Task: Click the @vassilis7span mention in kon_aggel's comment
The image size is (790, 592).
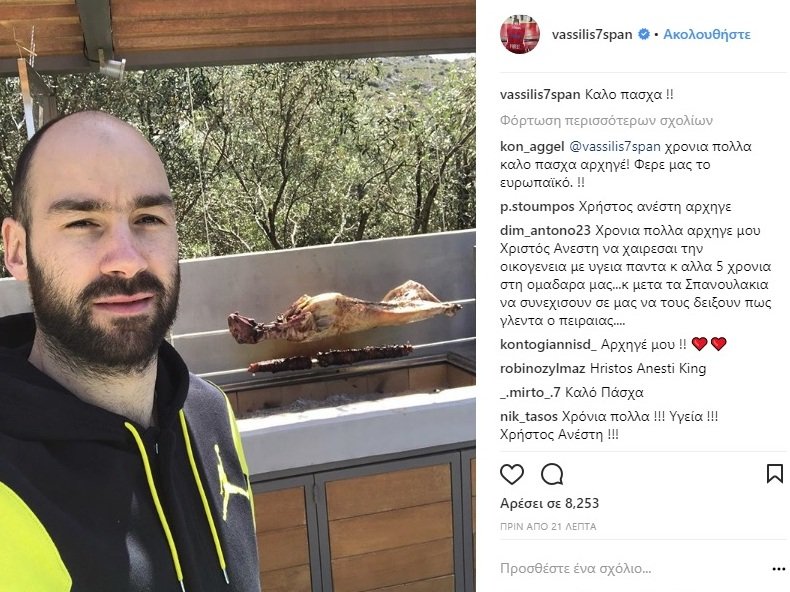Action: click(x=615, y=147)
